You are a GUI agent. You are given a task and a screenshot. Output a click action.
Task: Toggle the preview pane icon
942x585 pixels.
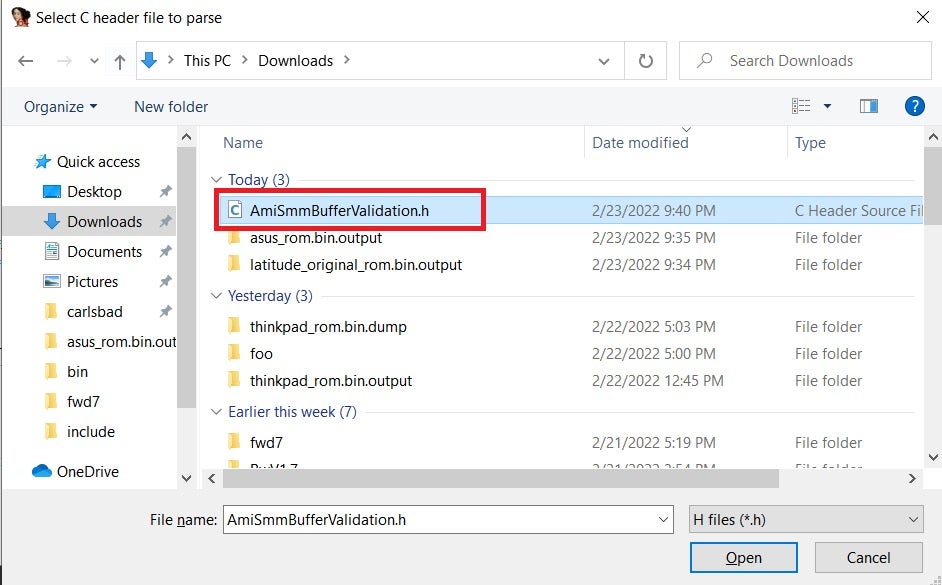tap(868, 106)
